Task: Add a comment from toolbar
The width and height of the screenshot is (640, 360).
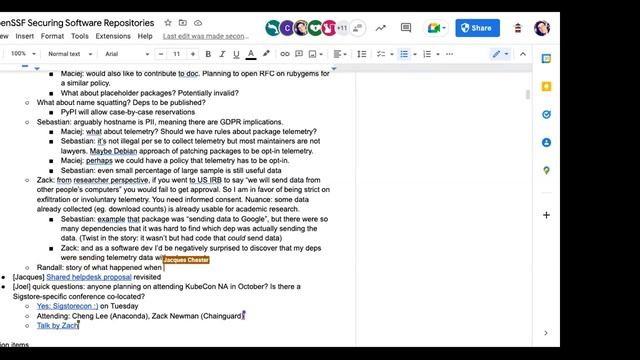Action: click(x=299, y=53)
